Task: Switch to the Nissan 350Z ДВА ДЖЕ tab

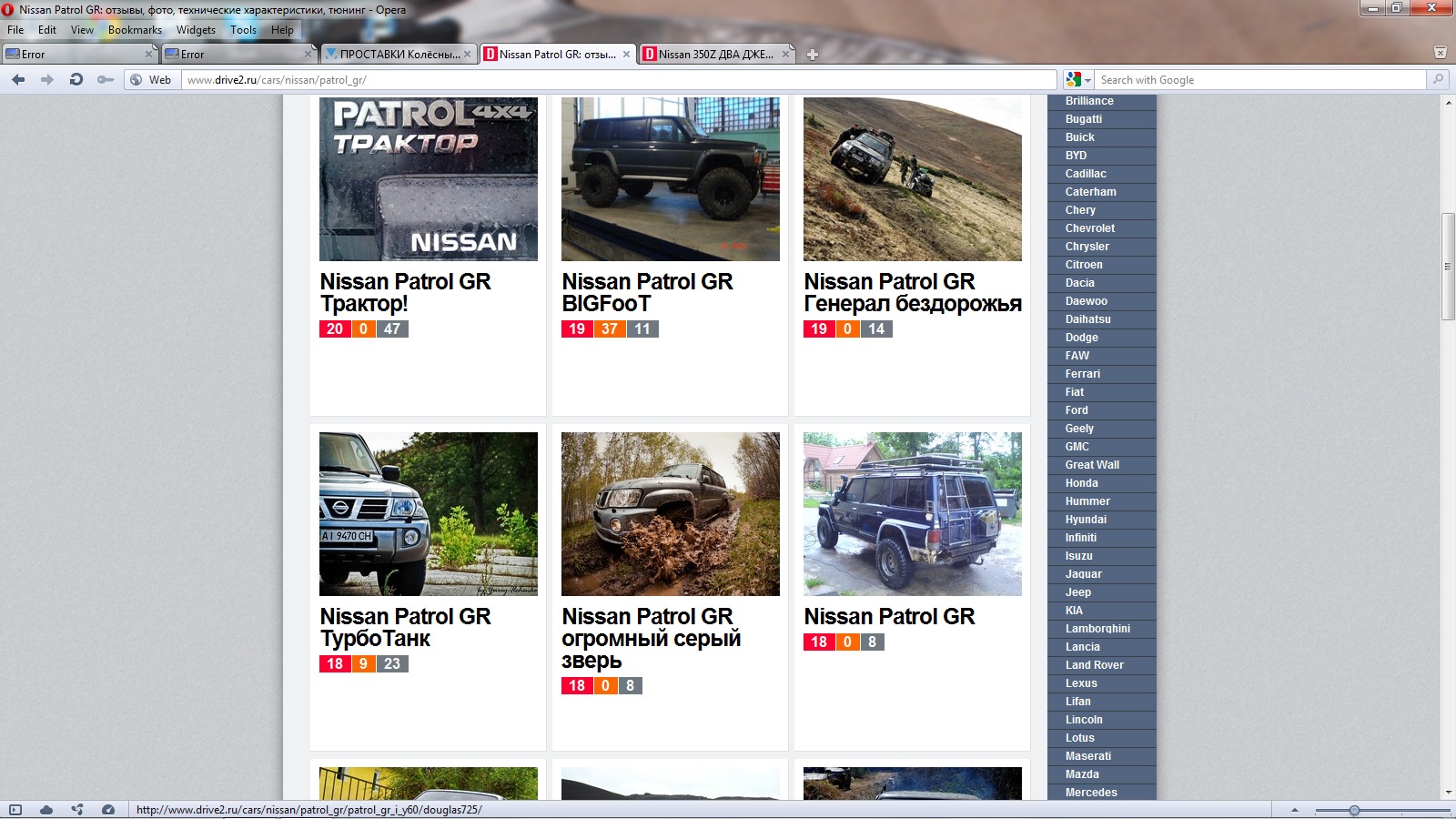Action: (x=716, y=55)
